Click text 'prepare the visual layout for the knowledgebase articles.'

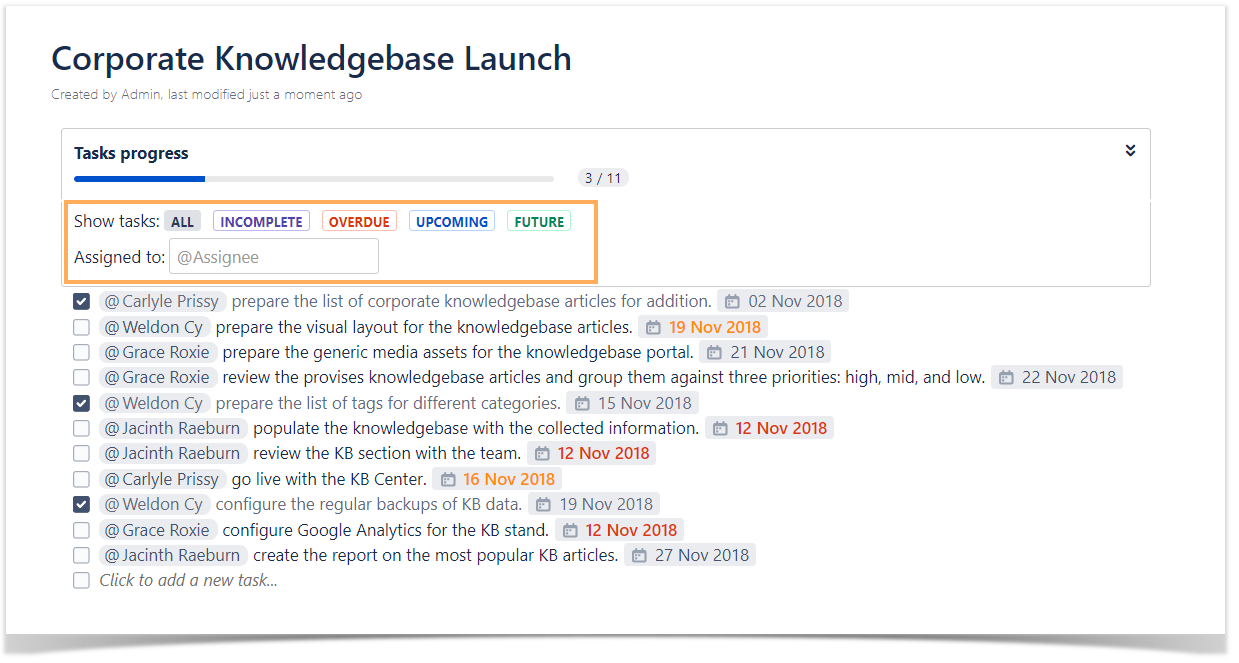[424, 327]
